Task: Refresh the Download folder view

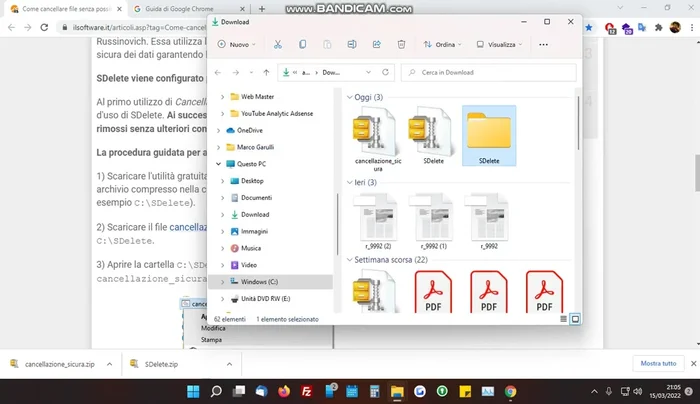Action: (385, 72)
